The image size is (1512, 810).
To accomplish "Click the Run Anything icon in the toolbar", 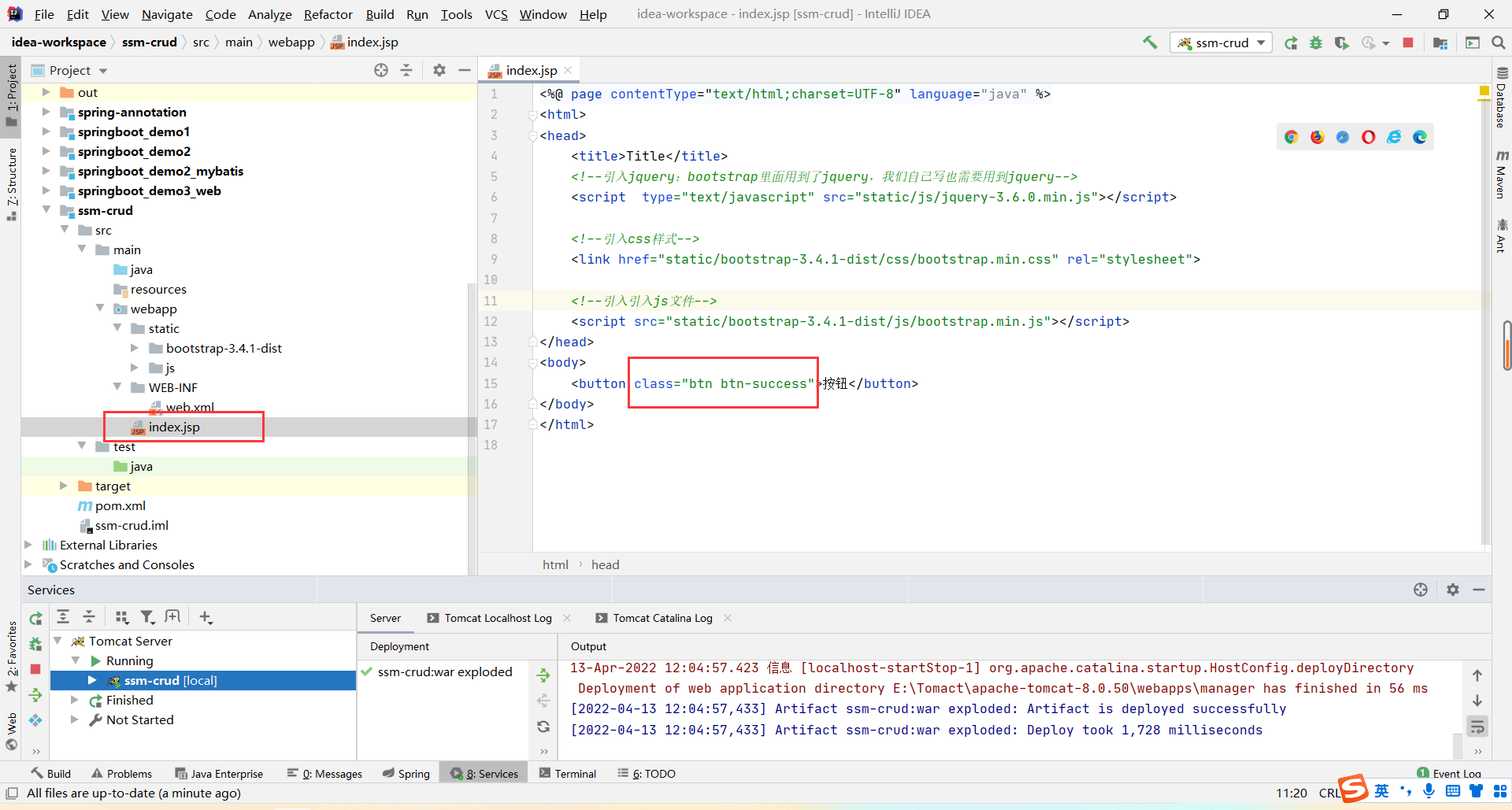I will (x=1473, y=43).
